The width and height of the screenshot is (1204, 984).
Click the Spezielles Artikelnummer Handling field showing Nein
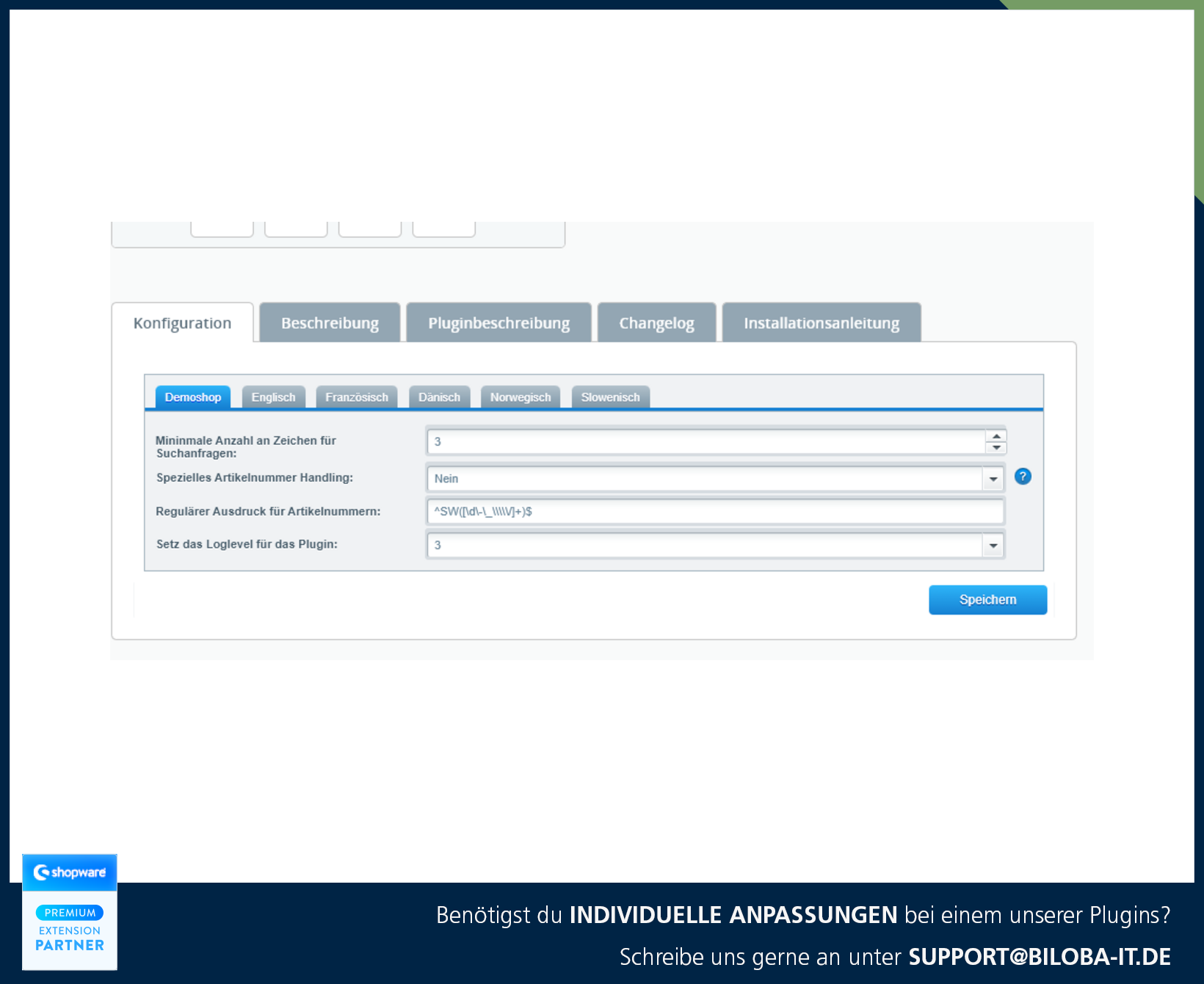coord(705,479)
